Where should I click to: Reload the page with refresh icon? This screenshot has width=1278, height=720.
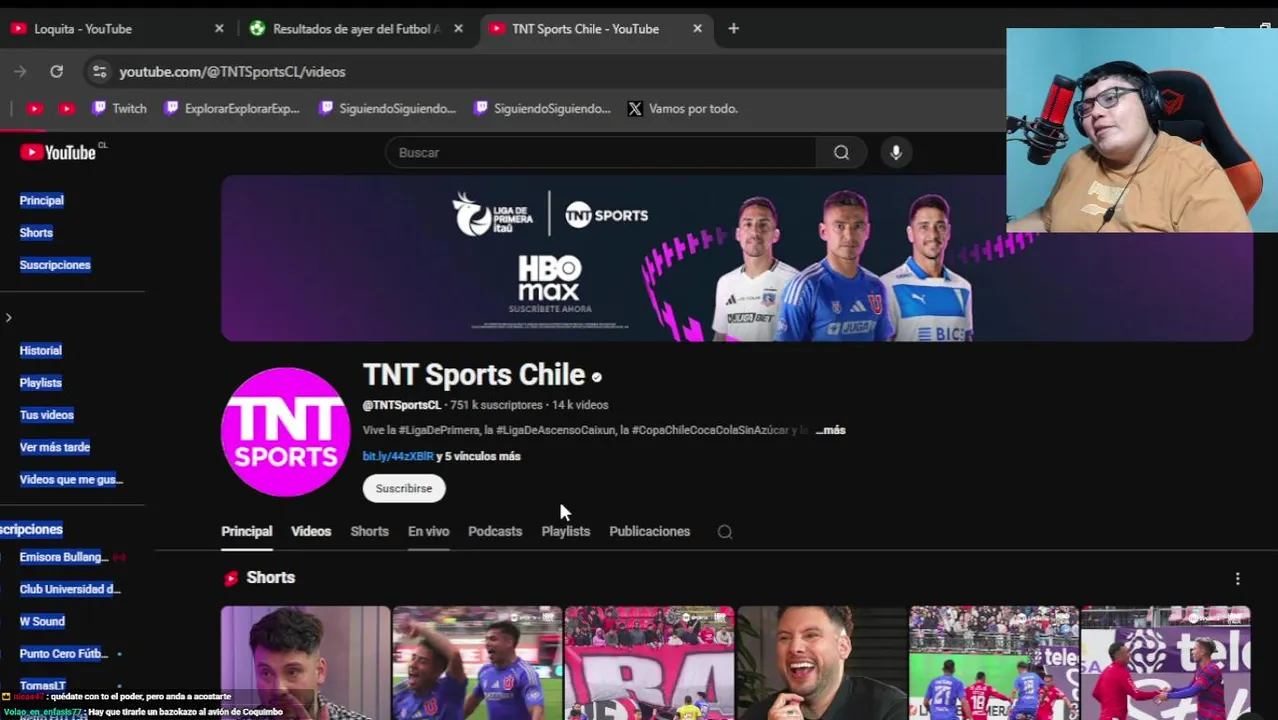(x=57, y=72)
